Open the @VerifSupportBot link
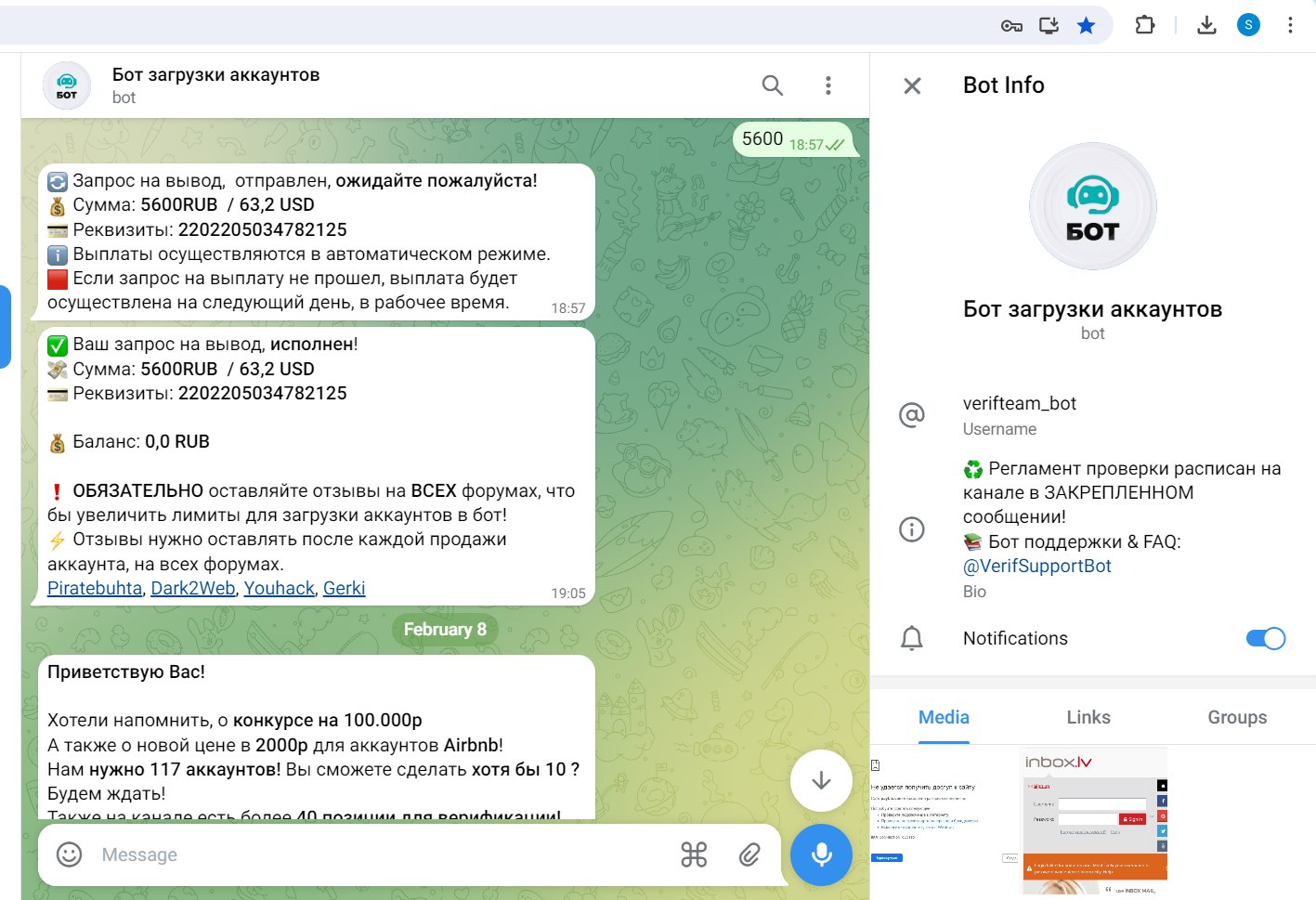Screen dimensions: 1316x900 click(1036, 566)
